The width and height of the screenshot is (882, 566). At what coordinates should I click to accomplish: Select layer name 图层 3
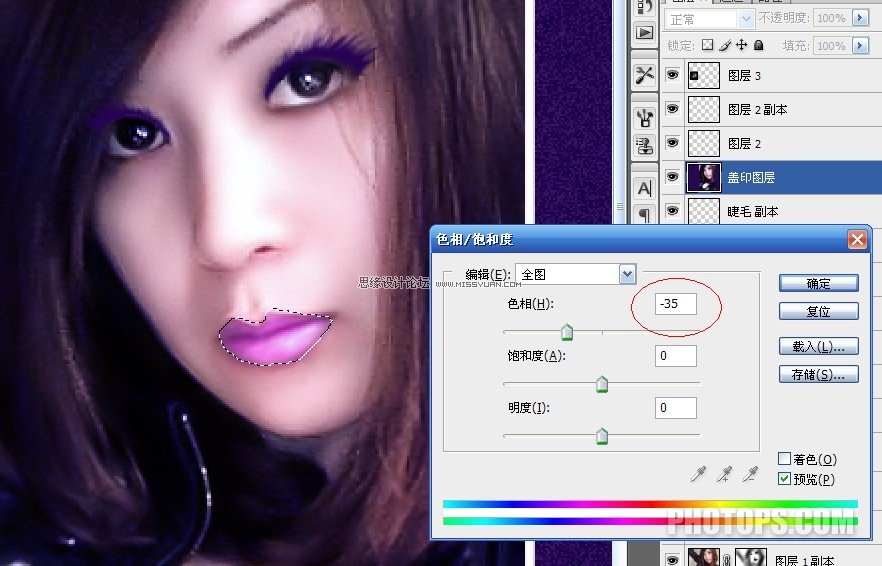pos(744,75)
